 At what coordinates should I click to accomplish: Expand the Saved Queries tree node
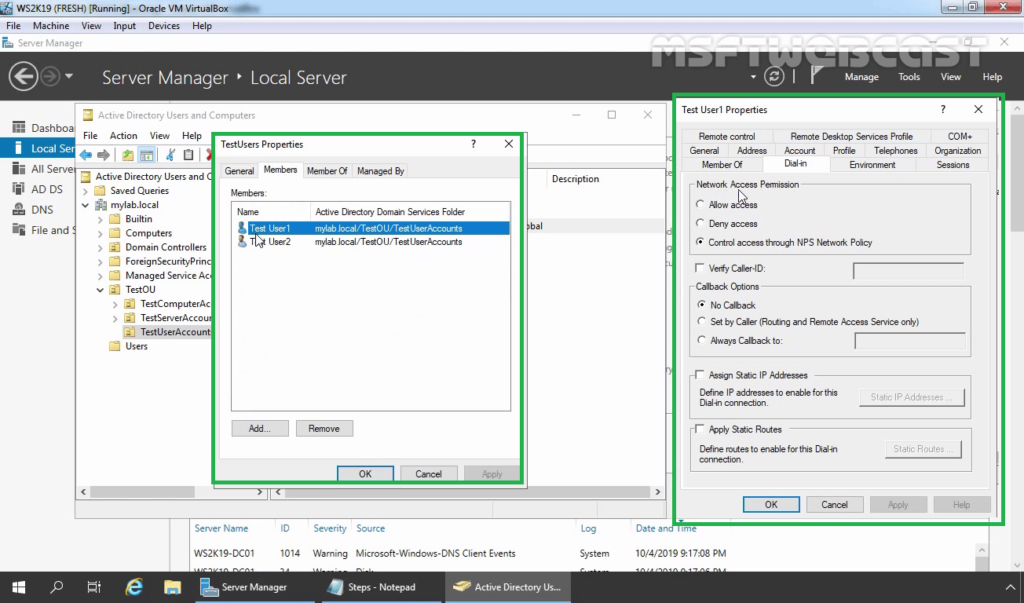point(86,191)
